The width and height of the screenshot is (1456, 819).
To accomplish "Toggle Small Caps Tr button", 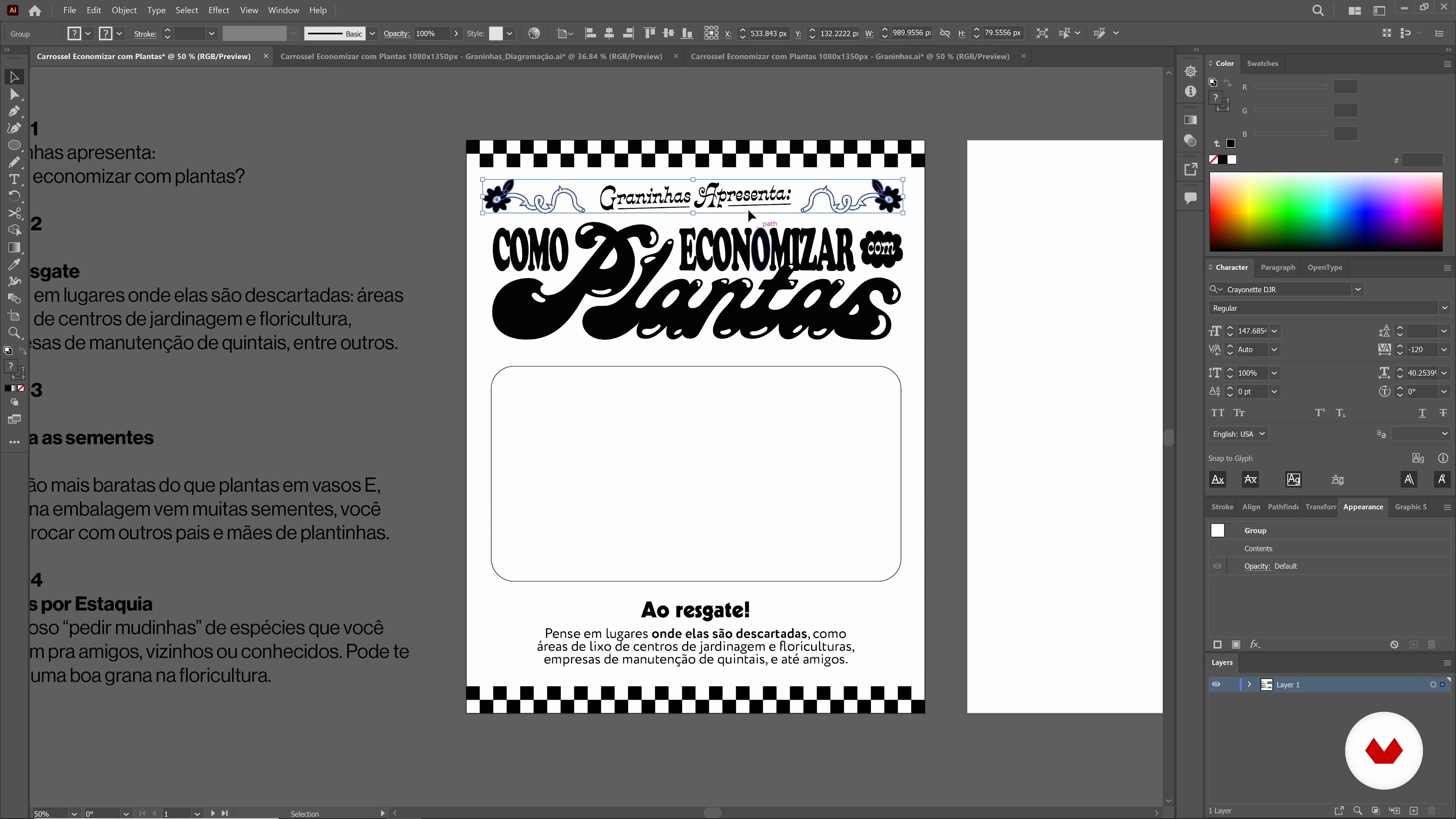I will [x=1239, y=413].
